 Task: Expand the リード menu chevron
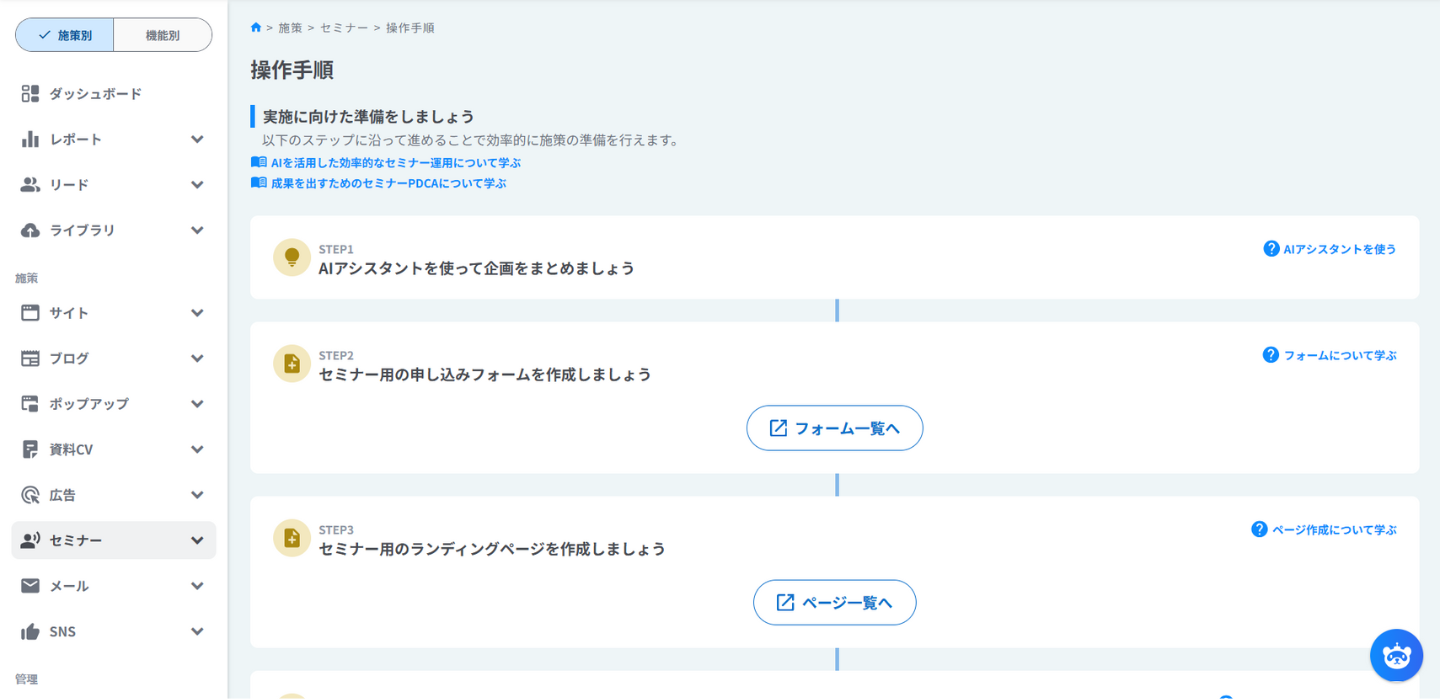pos(197,185)
